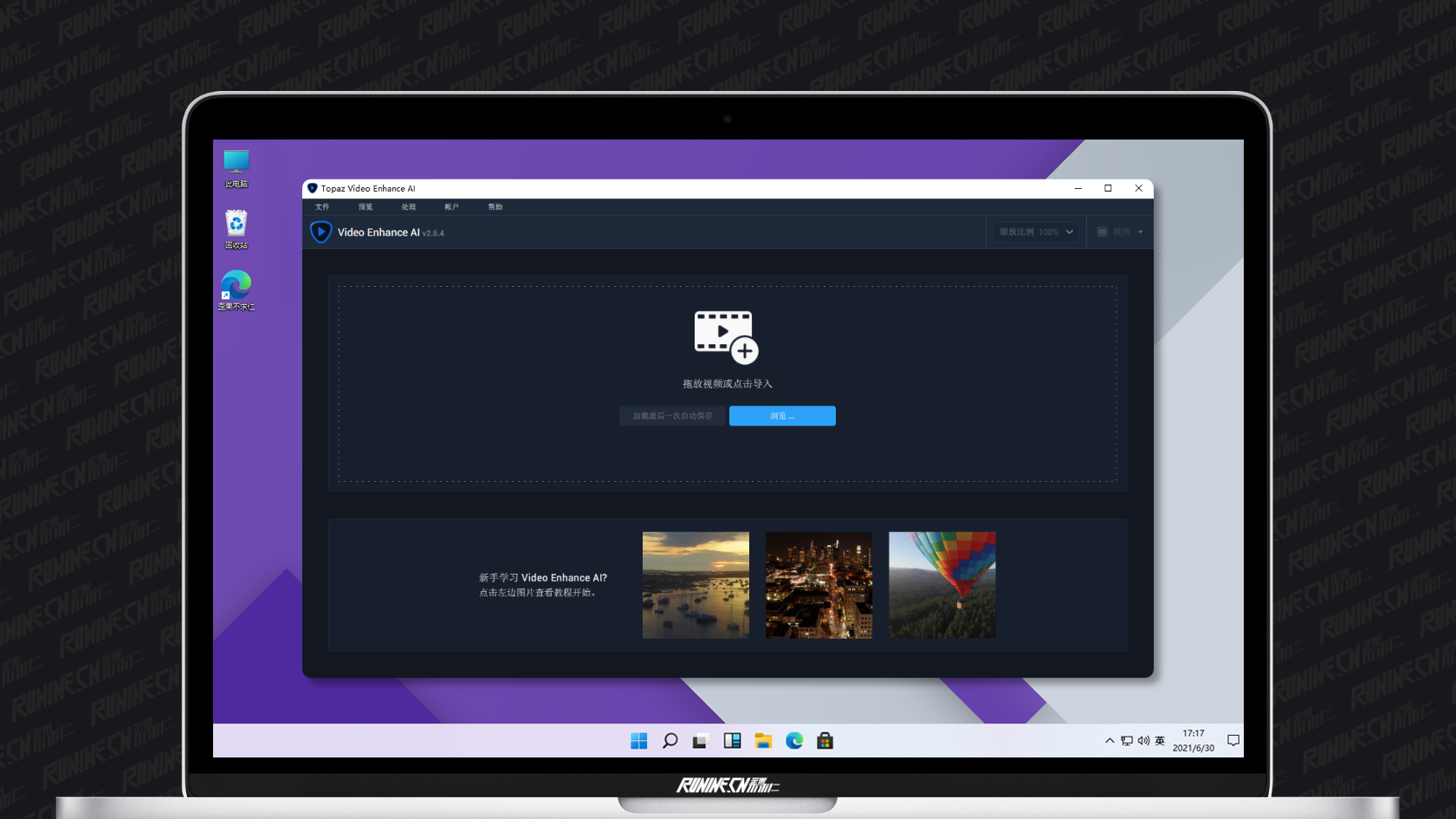The width and height of the screenshot is (1456, 819).
Task: Click the import video film-strip icon
Action: (726, 337)
